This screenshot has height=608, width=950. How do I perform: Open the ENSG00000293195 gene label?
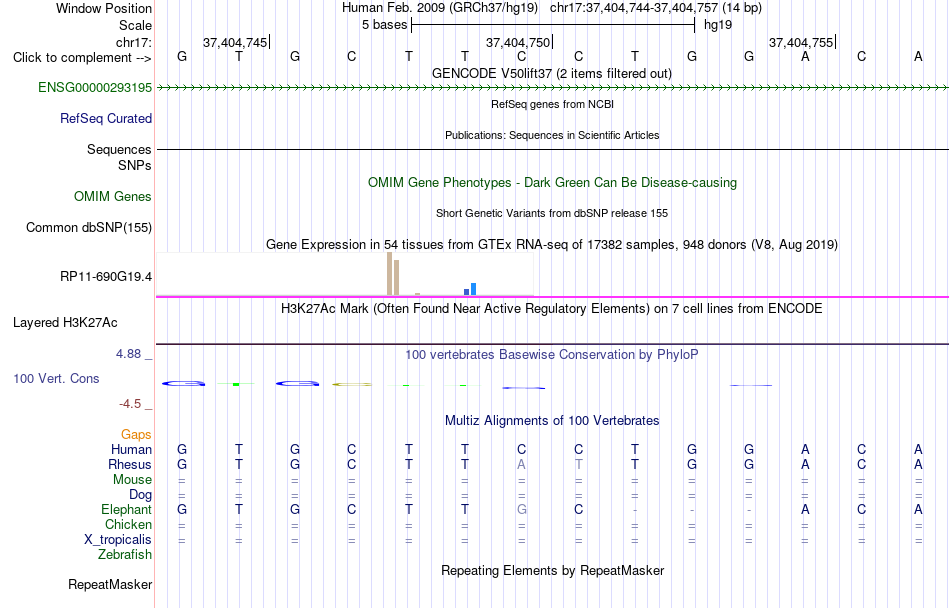(95, 87)
